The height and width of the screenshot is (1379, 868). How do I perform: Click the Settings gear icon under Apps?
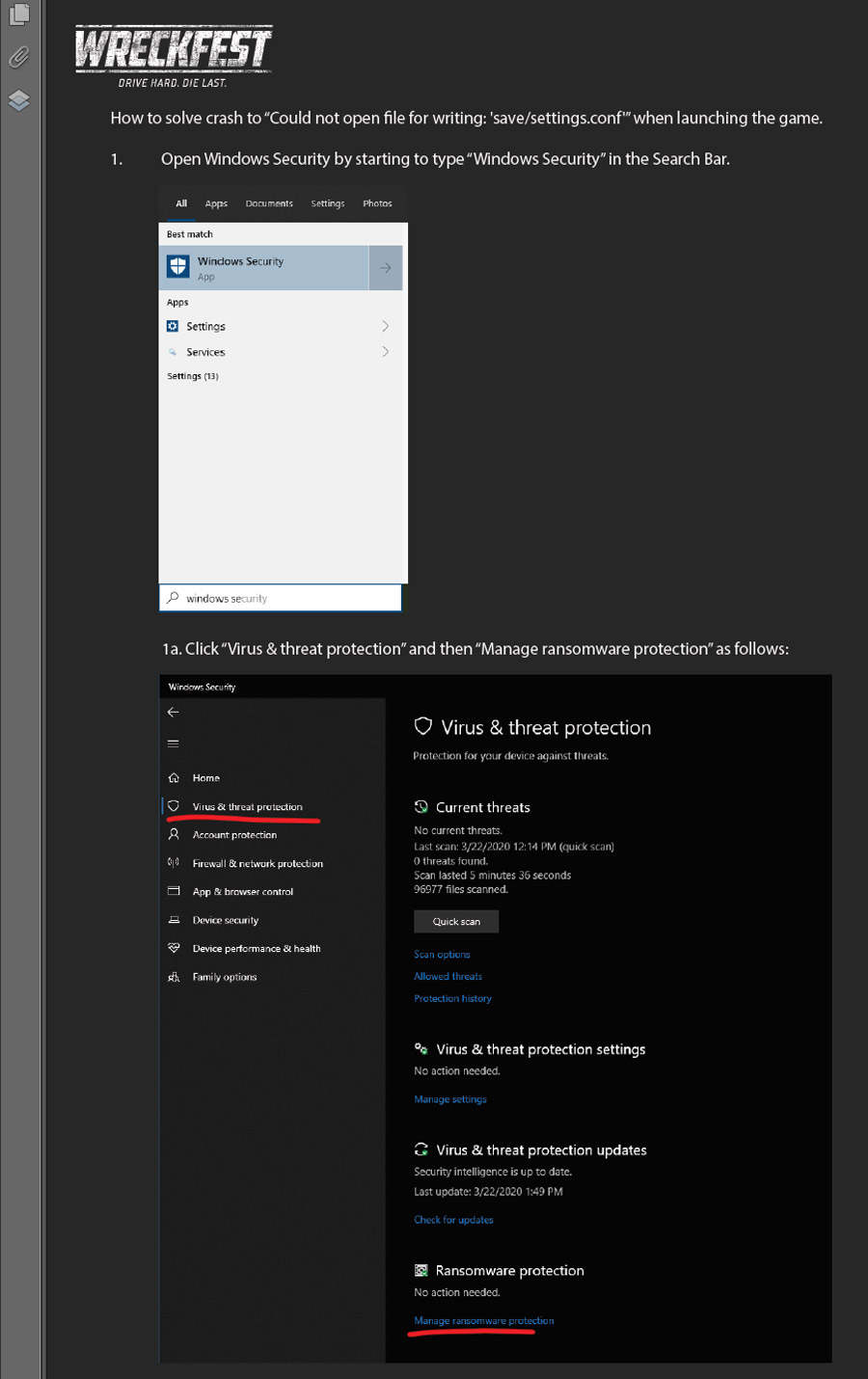173,327
